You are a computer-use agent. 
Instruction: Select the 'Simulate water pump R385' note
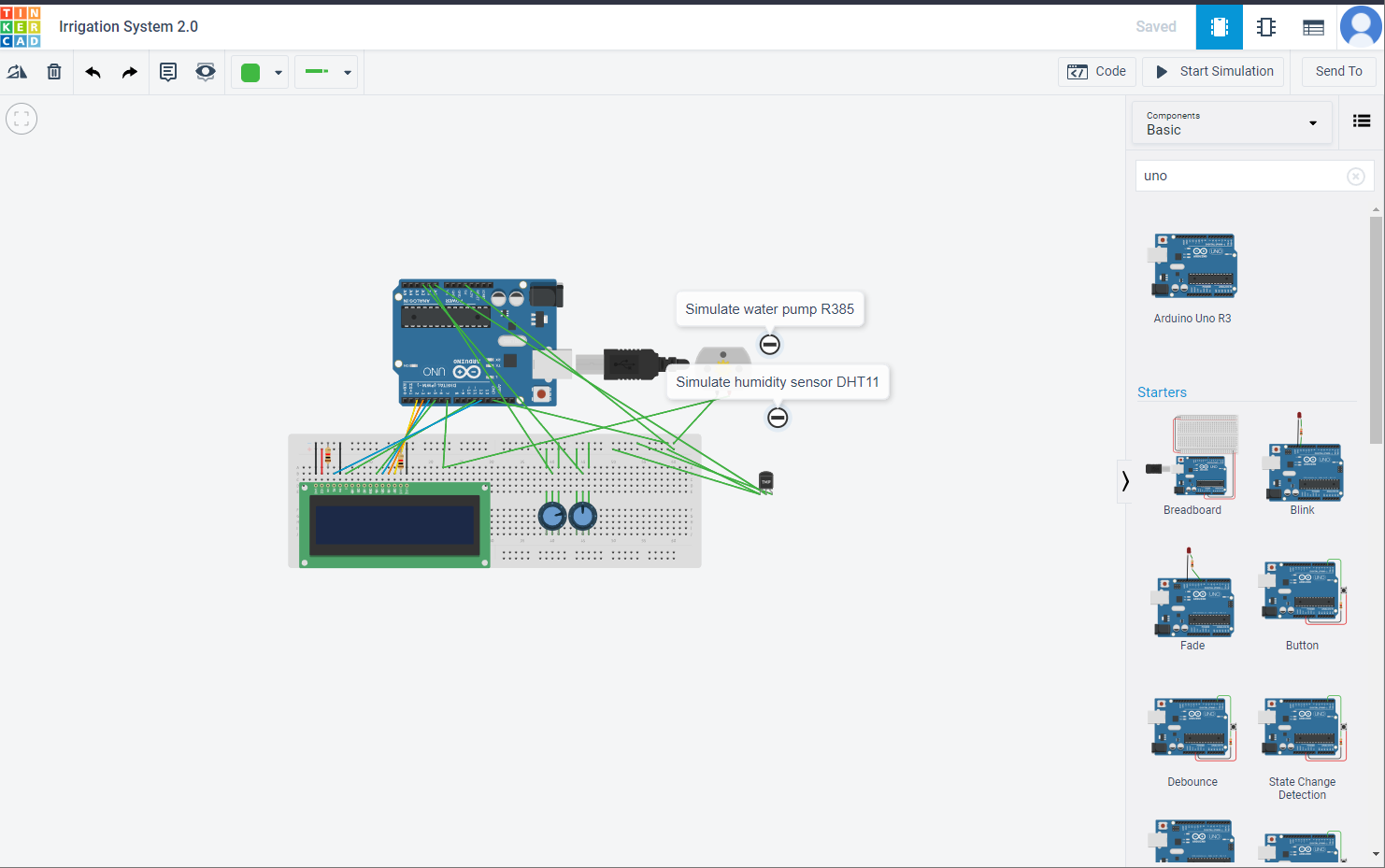770,309
